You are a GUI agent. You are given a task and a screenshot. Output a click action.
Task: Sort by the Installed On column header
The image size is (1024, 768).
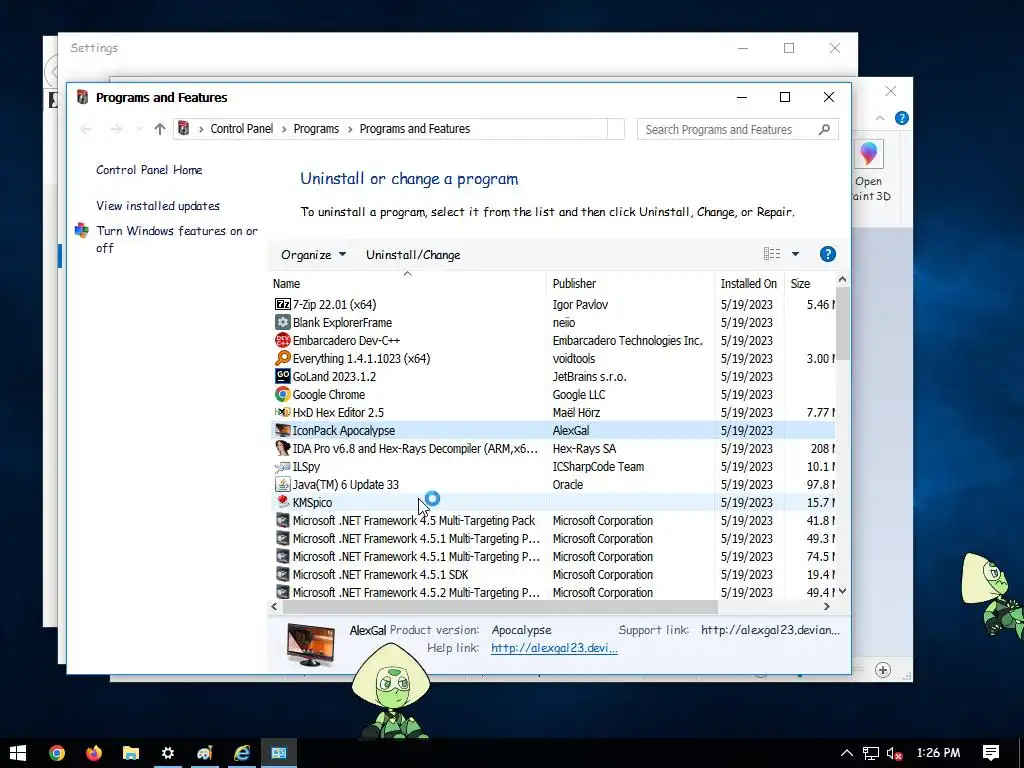pos(749,283)
